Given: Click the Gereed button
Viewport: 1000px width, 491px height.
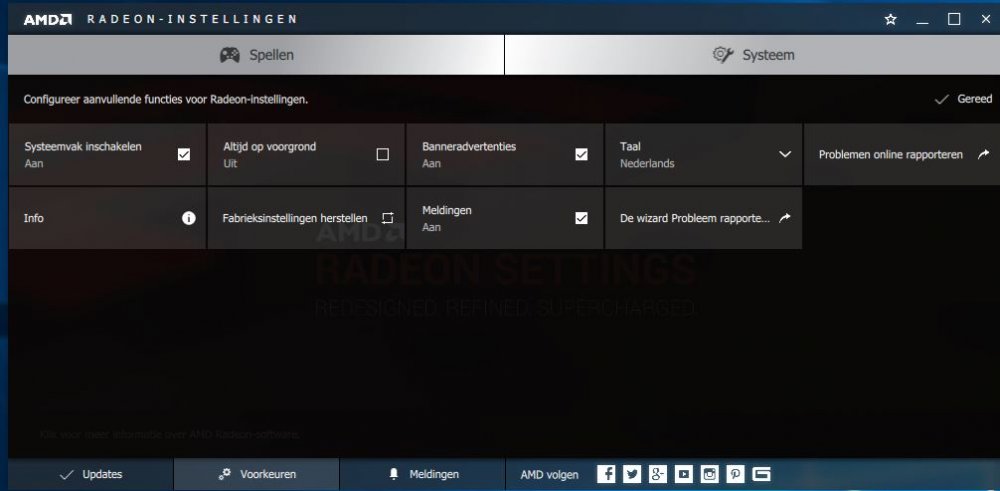Looking at the screenshot, I should coord(963,99).
